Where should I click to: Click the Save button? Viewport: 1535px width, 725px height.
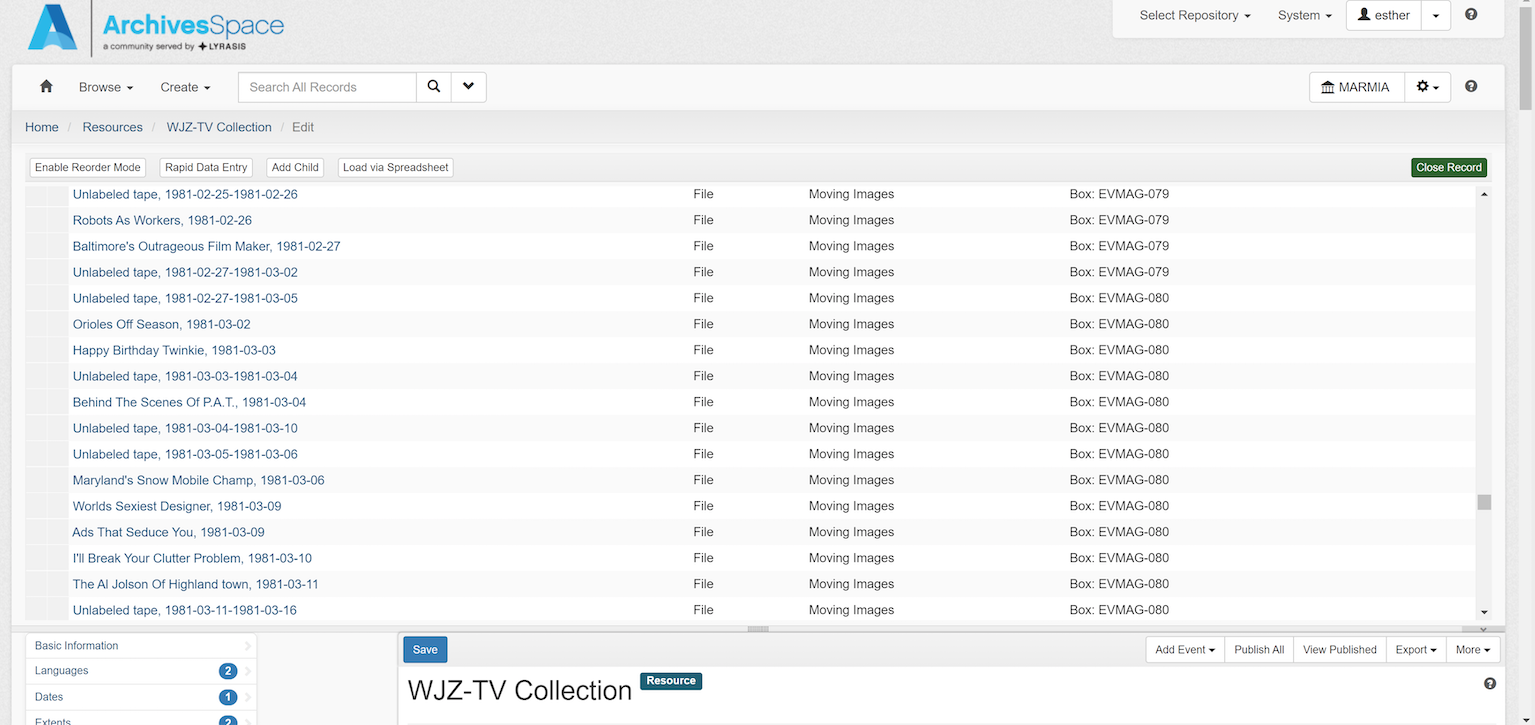[x=425, y=650]
